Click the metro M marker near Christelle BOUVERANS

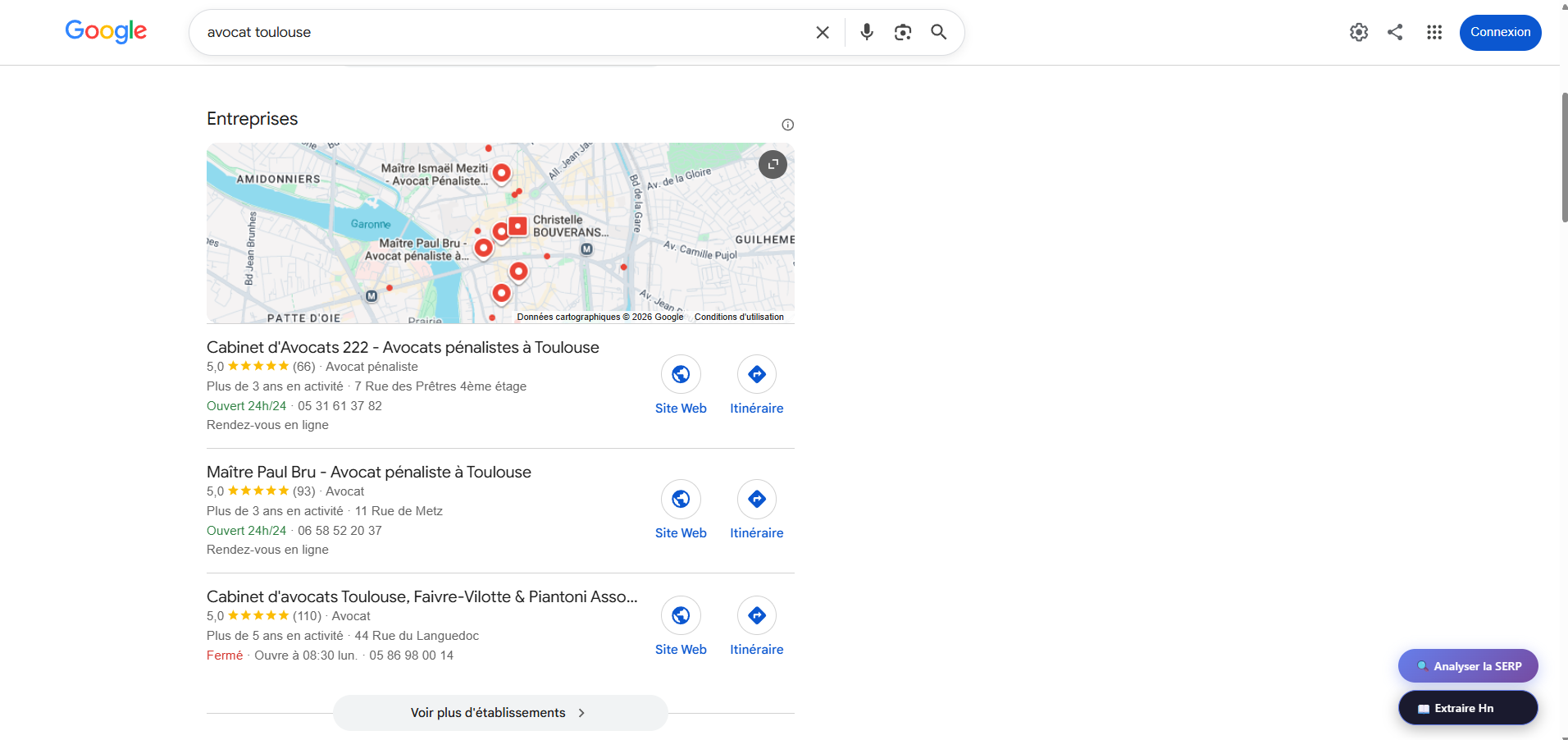(x=587, y=249)
